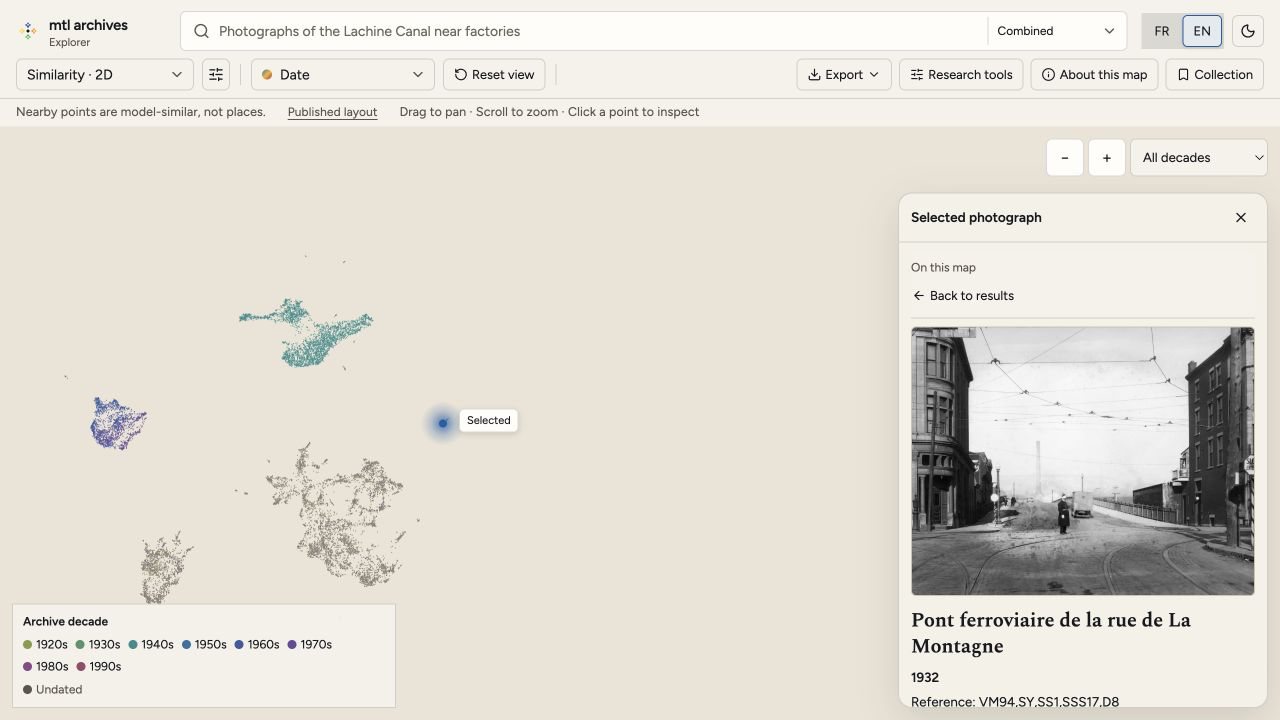
Task: Go Back to results
Action: (963, 296)
